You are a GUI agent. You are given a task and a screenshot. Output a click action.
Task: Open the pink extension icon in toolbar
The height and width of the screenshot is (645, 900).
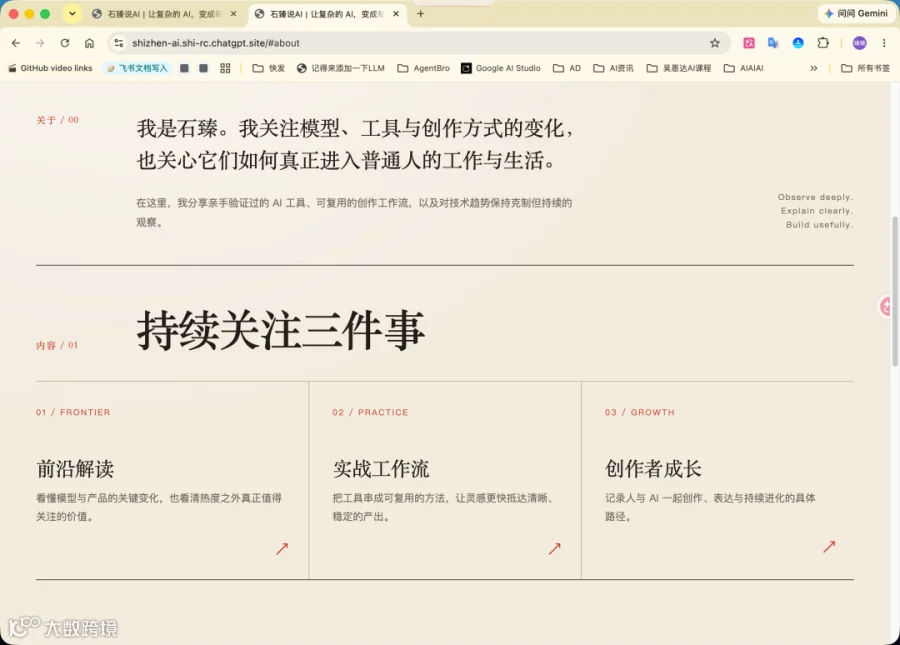[x=749, y=43]
